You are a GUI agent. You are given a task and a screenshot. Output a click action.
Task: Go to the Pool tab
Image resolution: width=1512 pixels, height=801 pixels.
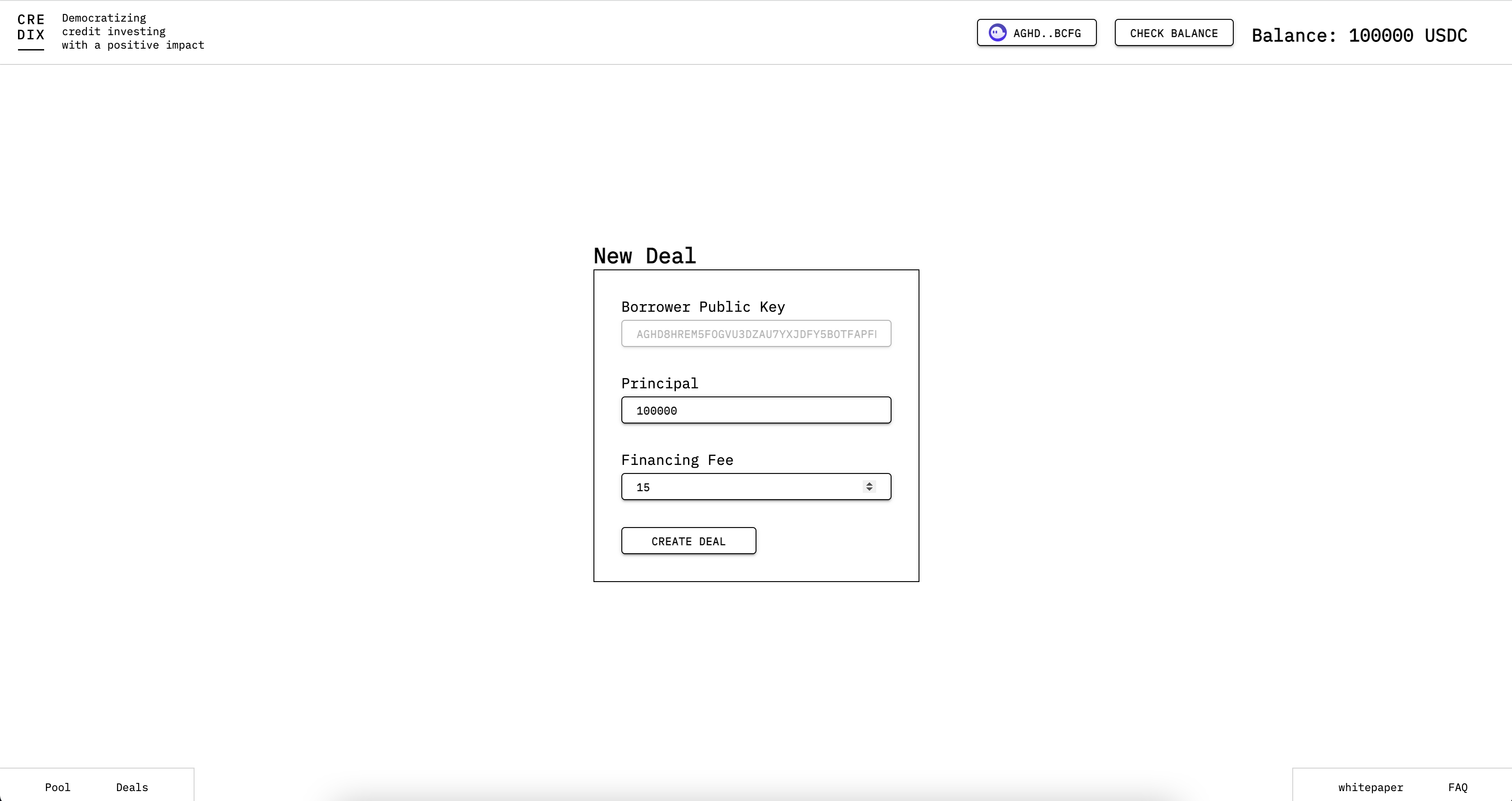[x=58, y=787]
